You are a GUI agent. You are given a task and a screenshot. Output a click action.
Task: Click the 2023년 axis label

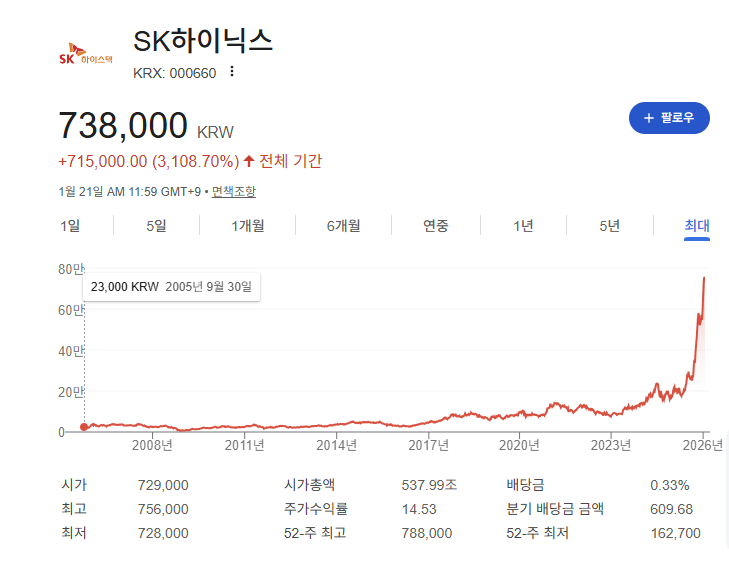pos(611,445)
